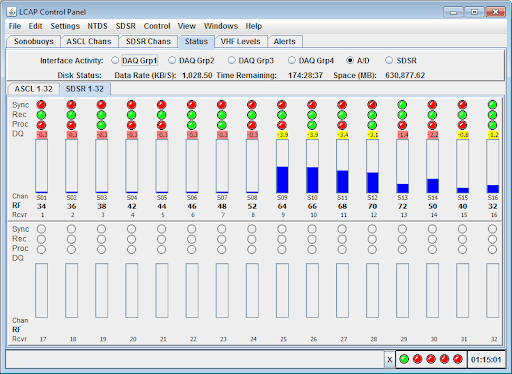Click the S16 Sync green indicator light

click(492, 105)
